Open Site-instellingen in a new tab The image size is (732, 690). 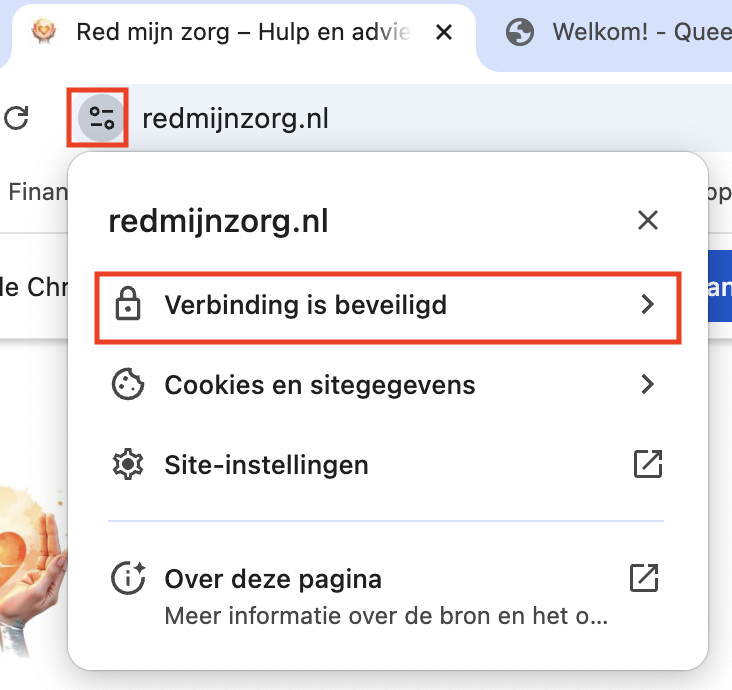[x=266, y=465]
